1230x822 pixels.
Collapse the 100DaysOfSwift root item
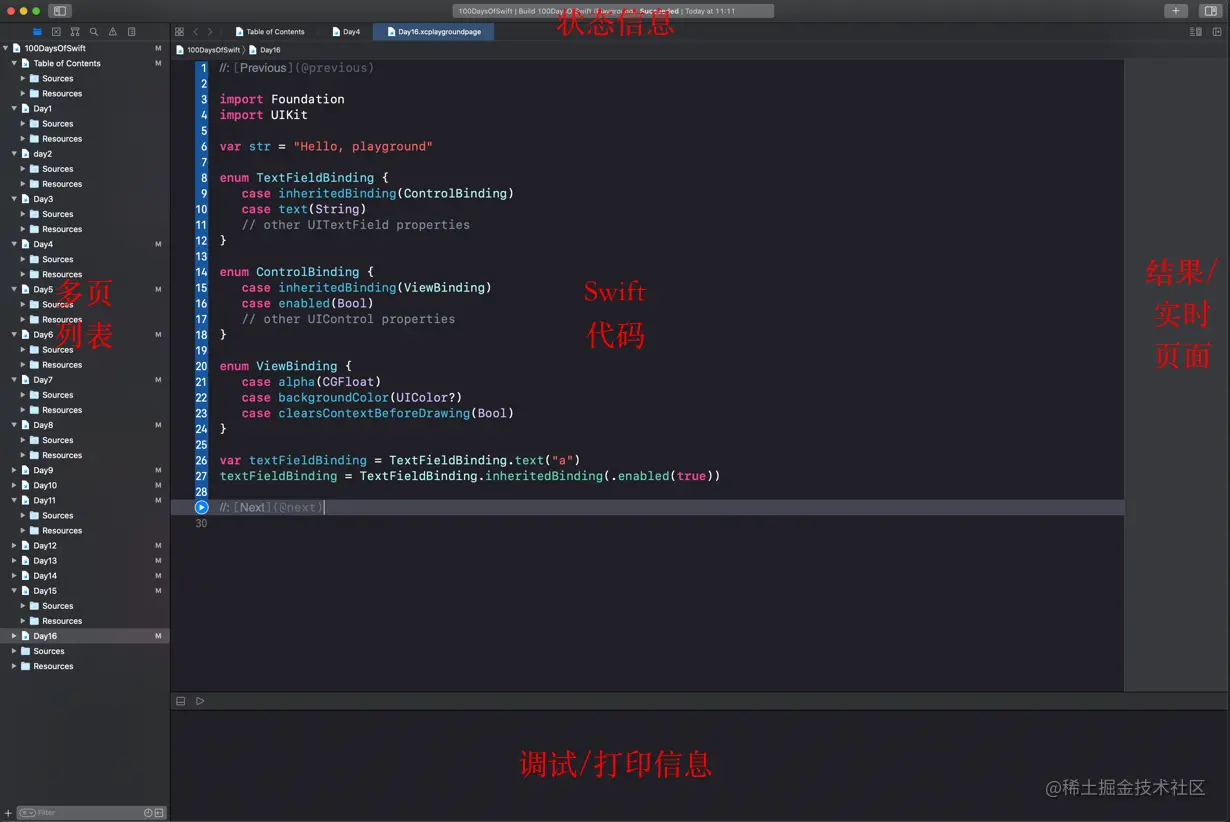[6, 48]
